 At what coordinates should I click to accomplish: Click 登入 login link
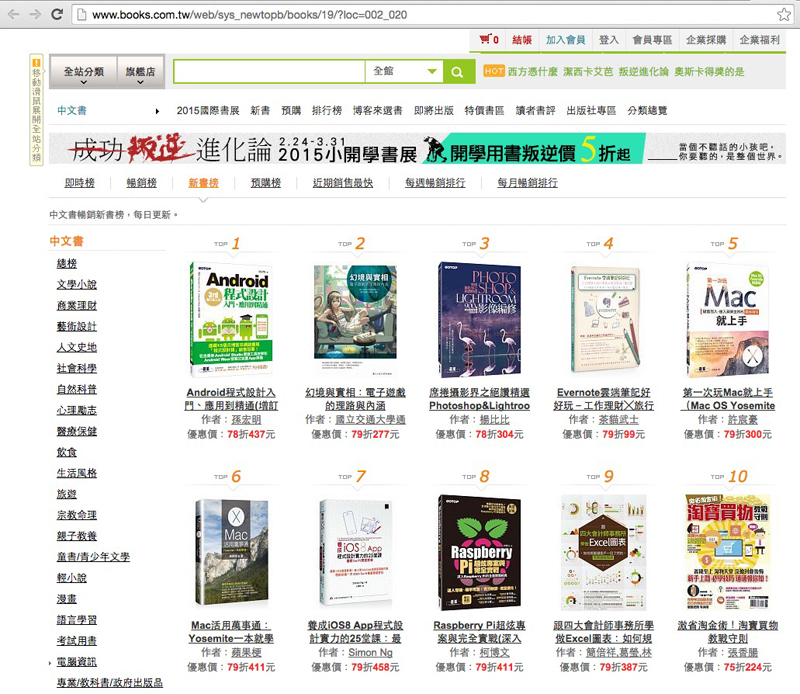pos(608,40)
